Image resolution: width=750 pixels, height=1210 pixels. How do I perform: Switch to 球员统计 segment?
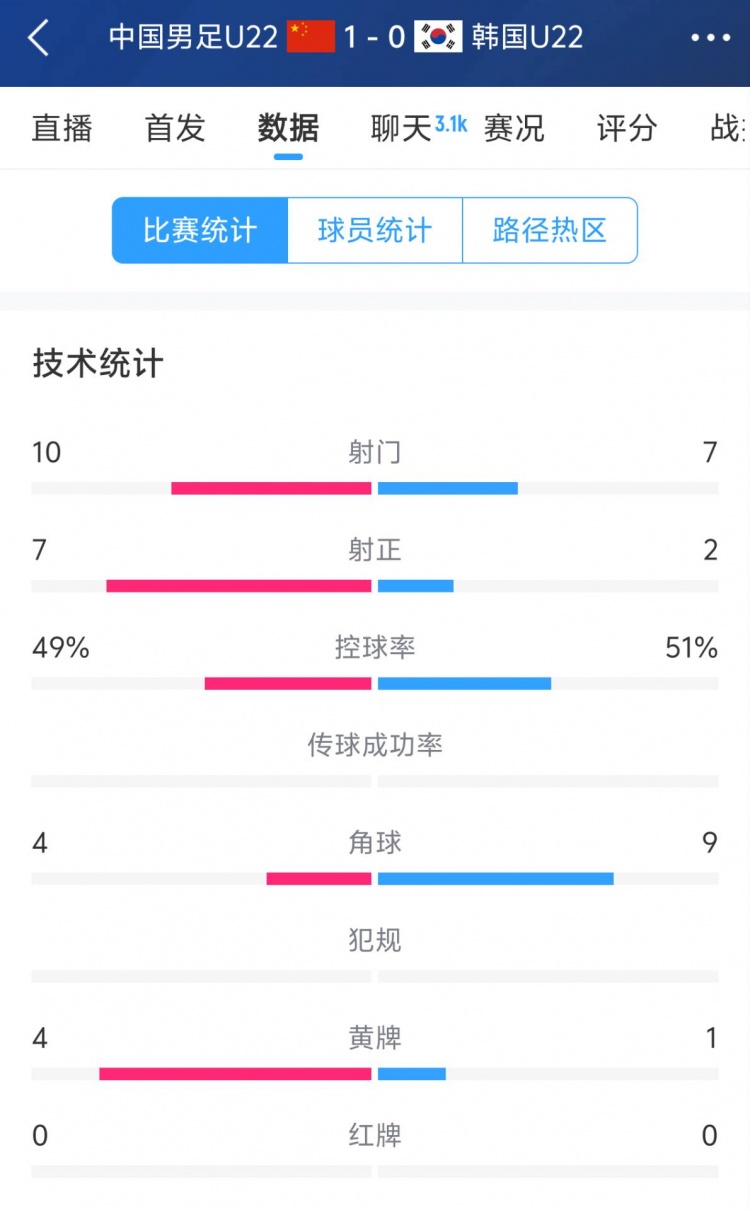click(x=375, y=230)
